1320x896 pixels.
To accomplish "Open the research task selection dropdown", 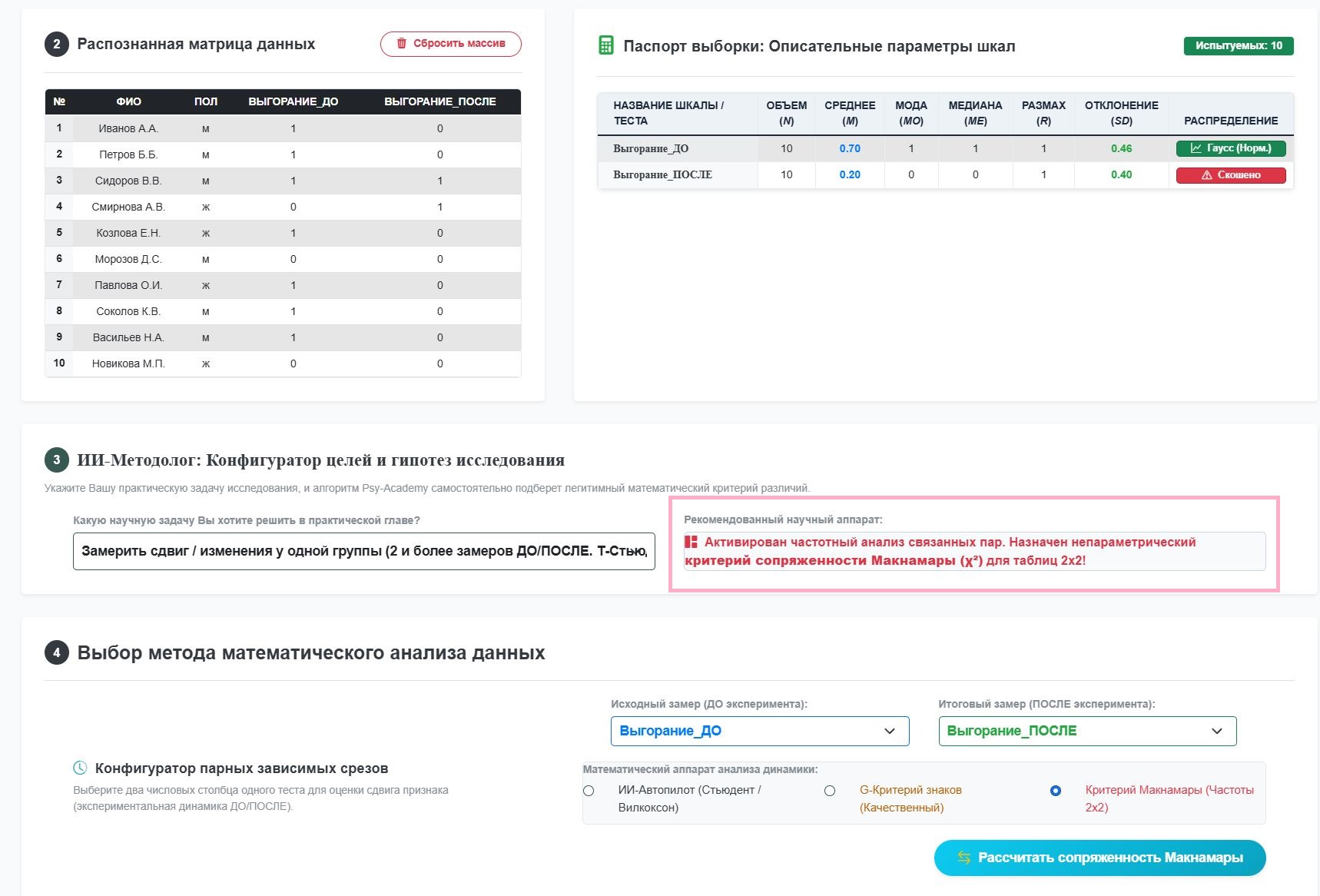I will click(x=364, y=551).
